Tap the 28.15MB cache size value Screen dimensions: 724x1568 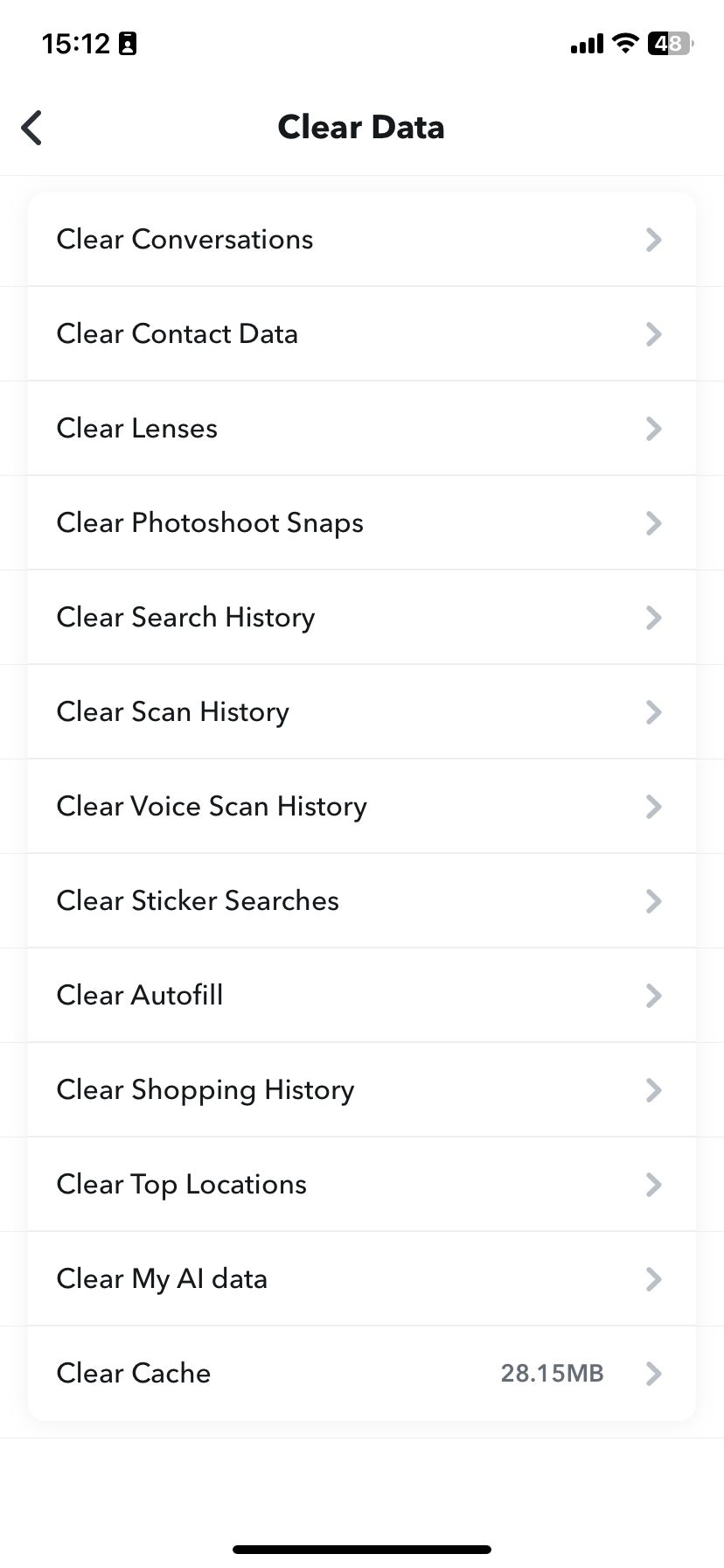click(552, 1374)
